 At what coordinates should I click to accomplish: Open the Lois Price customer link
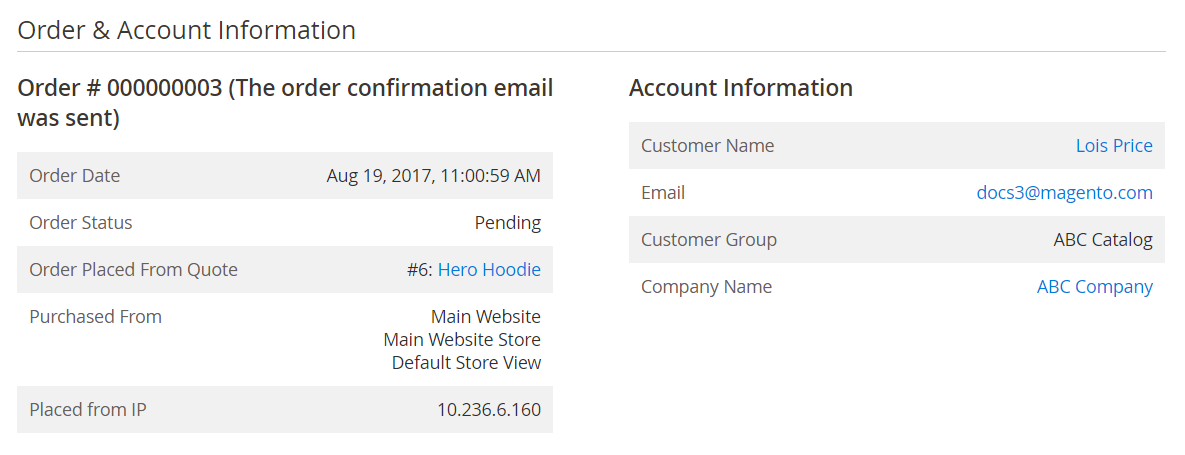click(x=1114, y=146)
